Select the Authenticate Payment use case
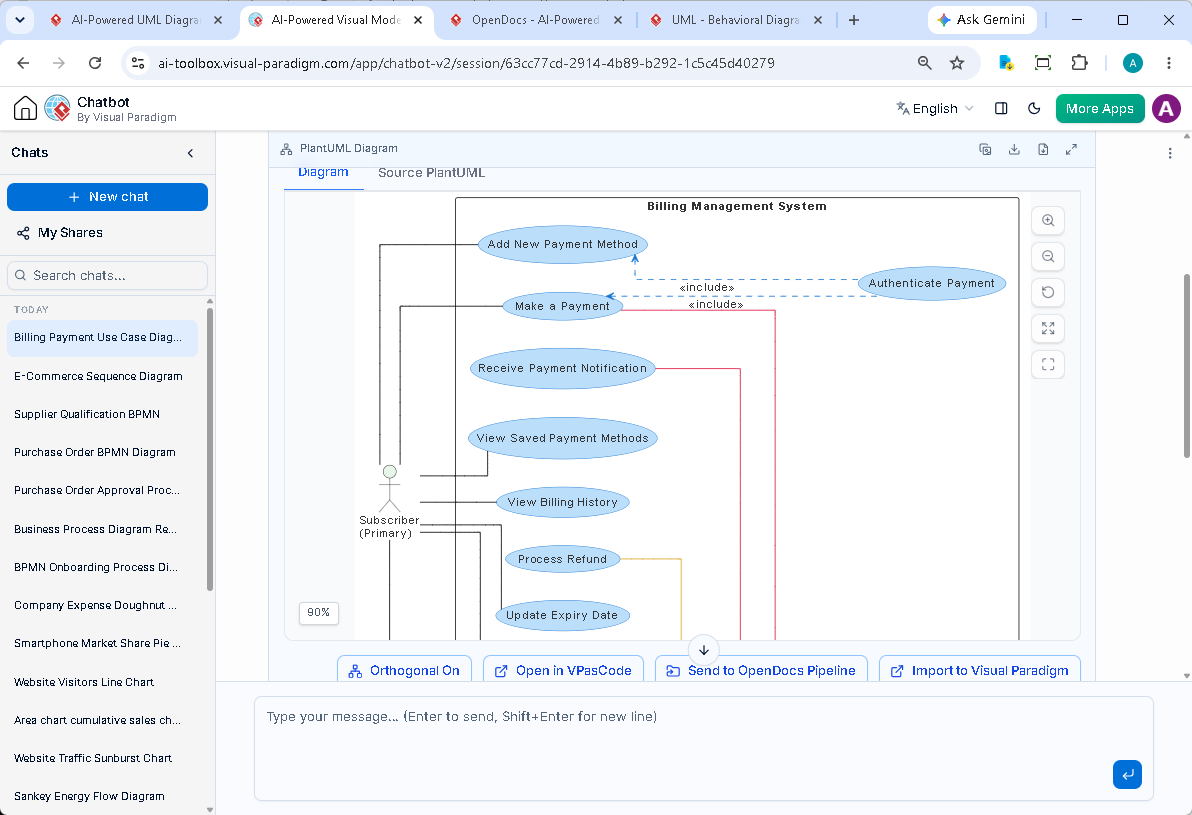The width and height of the screenshot is (1192, 815). tap(931, 284)
